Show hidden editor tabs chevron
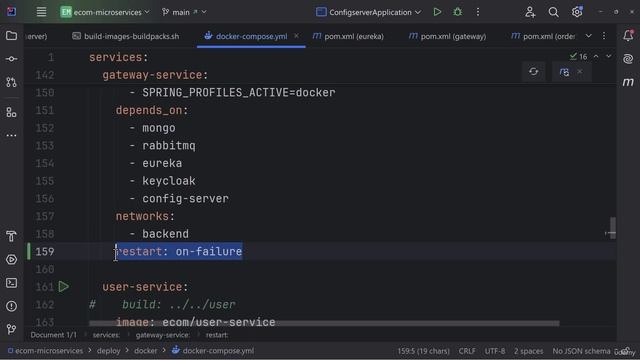The image size is (640, 360). click(589, 36)
